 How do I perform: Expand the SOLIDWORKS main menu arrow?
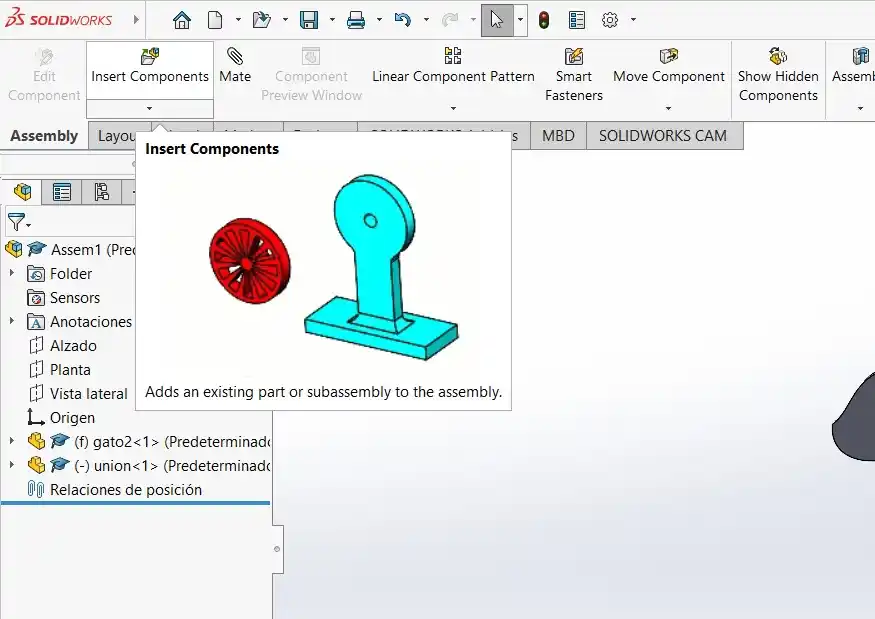click(136, 20)
